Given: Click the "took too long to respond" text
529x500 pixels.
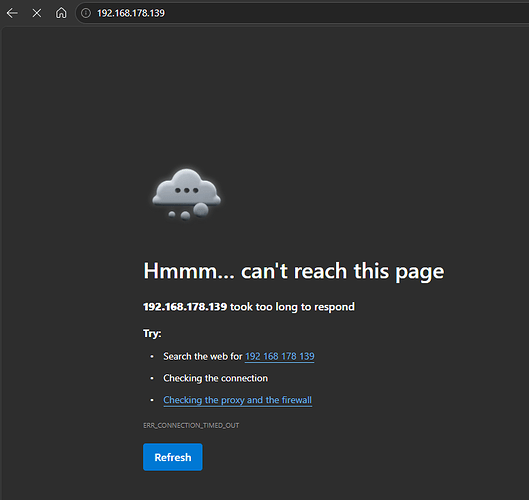Looking at the screenshot, I should pyautogui.click(x=292, y=307).
